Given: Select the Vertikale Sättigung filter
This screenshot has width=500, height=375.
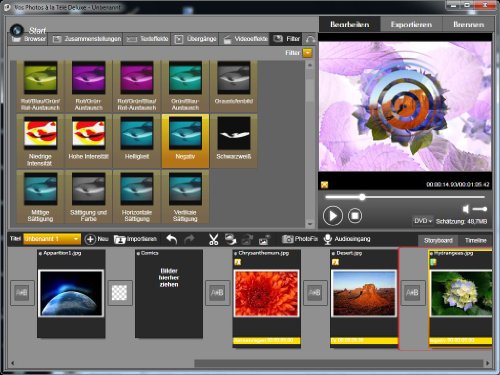Looking at the screenshot, I should (x=185, y=196).
